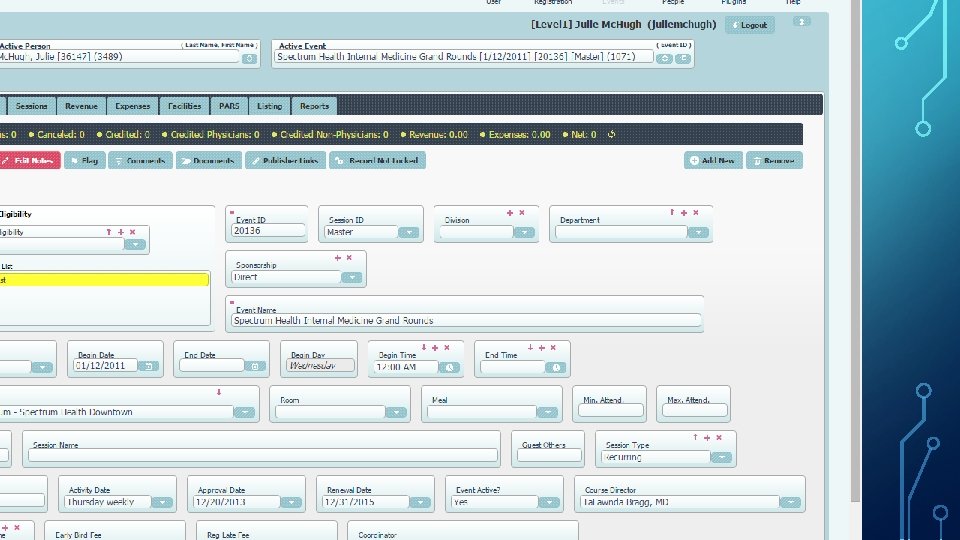Select the yellow highlighted list row
The height and width of the screenshot is (540, 960).
tap(104, 280)
